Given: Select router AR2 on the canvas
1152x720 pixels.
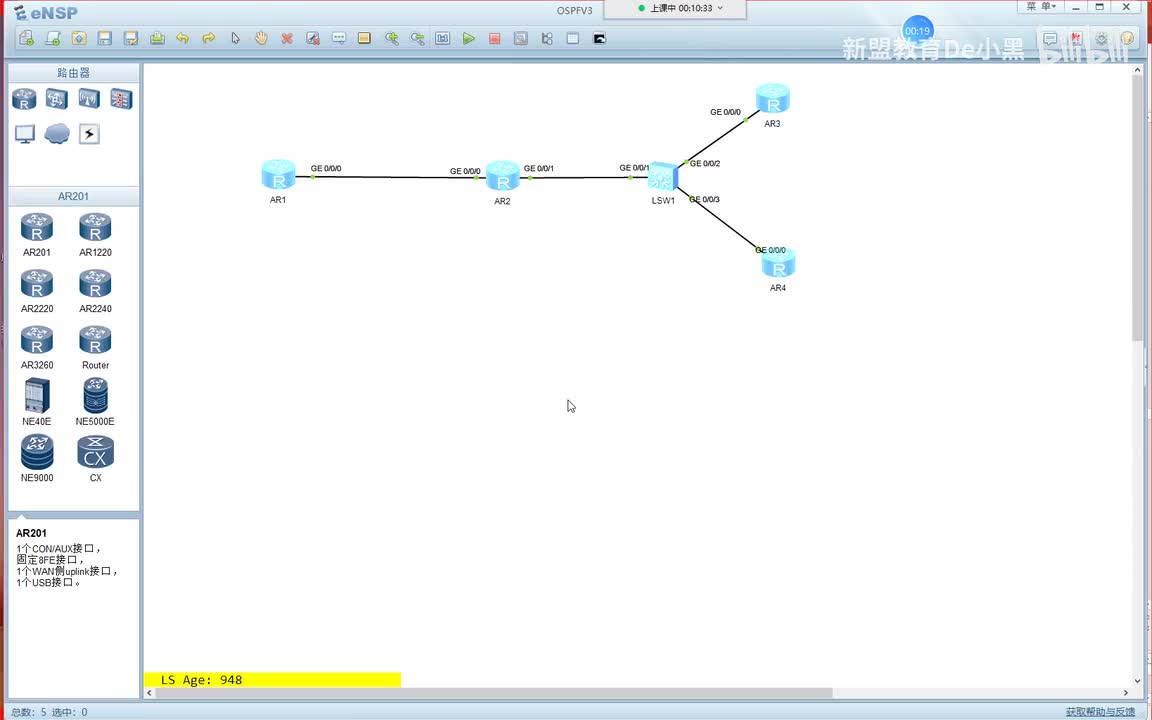Looking at the screenshot, I should (x=503, y=176).
